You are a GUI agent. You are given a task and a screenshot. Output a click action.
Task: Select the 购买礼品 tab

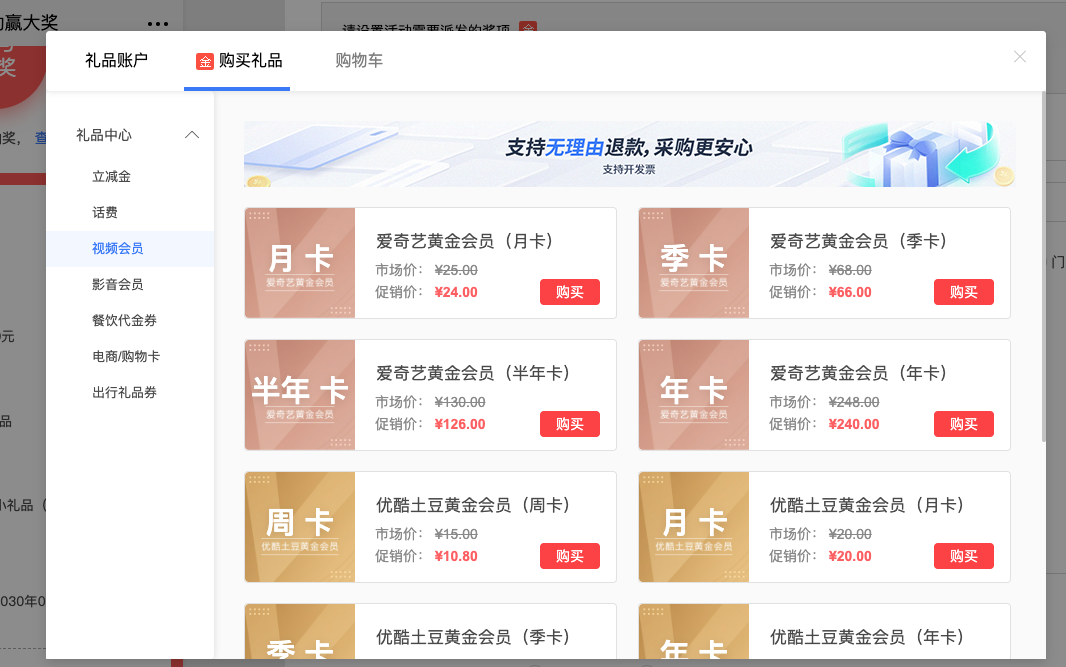point(237,61)
